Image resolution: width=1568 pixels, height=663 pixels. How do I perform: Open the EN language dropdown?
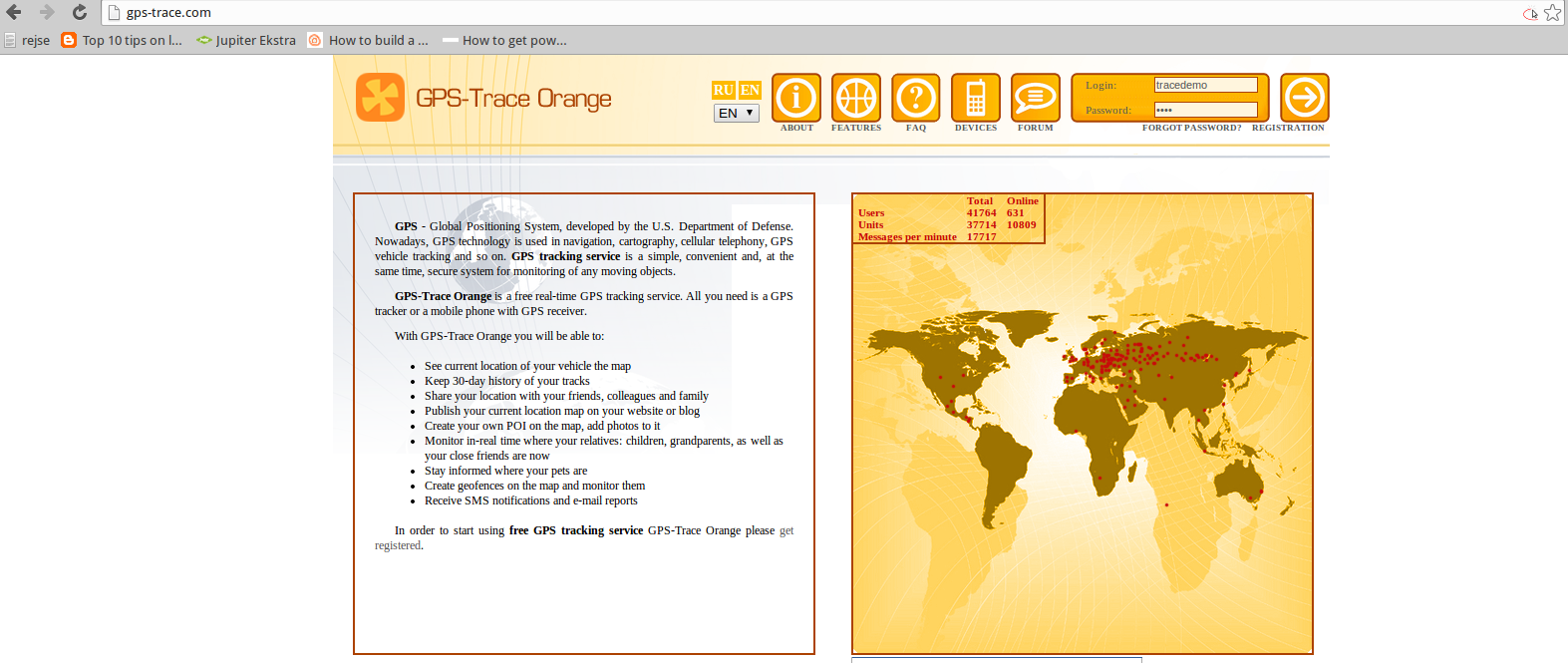(737, 113)
